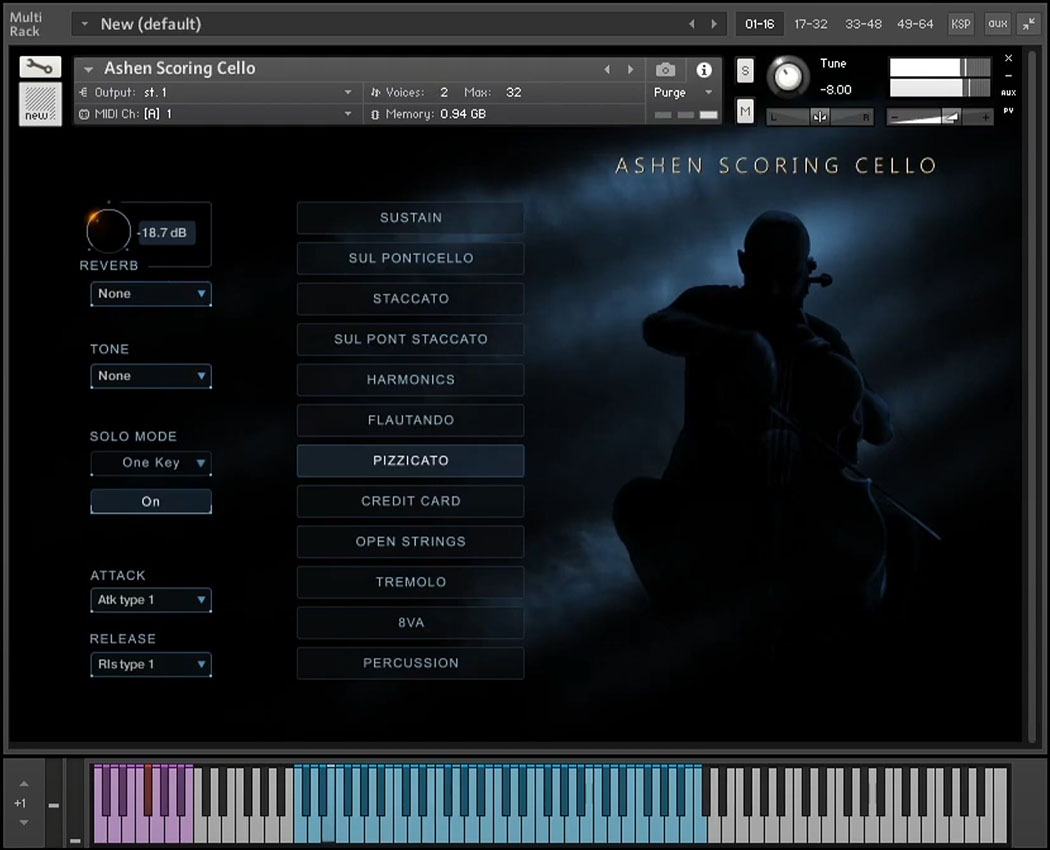Solo the instrument with S button

point(745,70)
